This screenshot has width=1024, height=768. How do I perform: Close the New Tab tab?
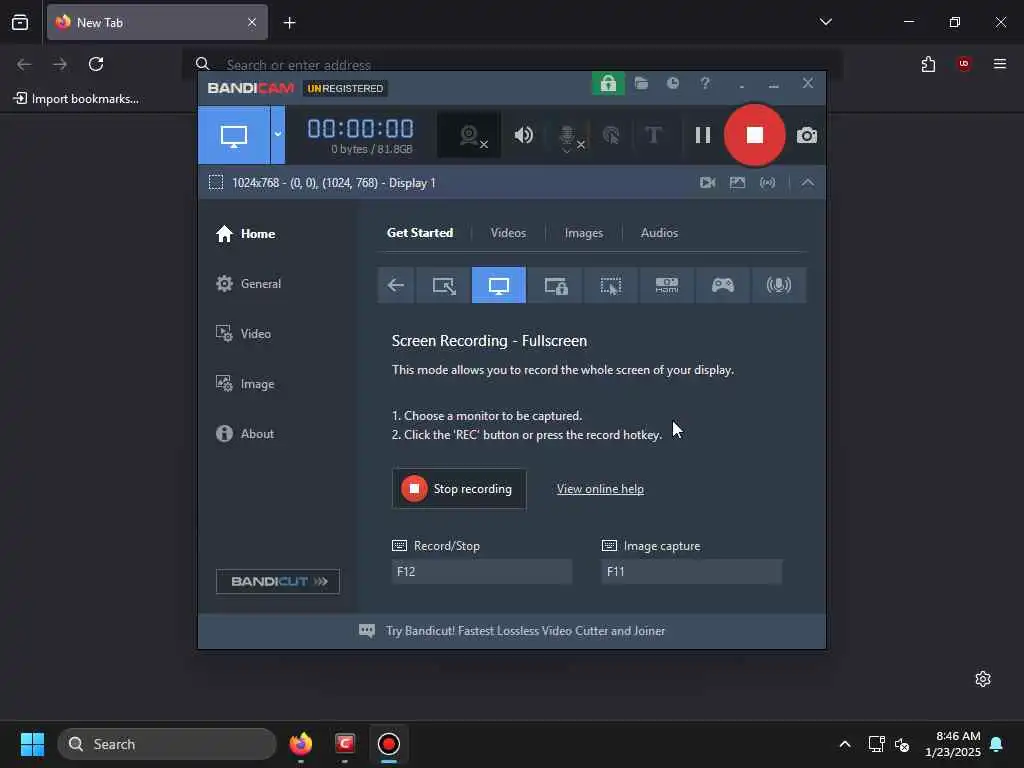pyautogui.click(x=252, y=22)
